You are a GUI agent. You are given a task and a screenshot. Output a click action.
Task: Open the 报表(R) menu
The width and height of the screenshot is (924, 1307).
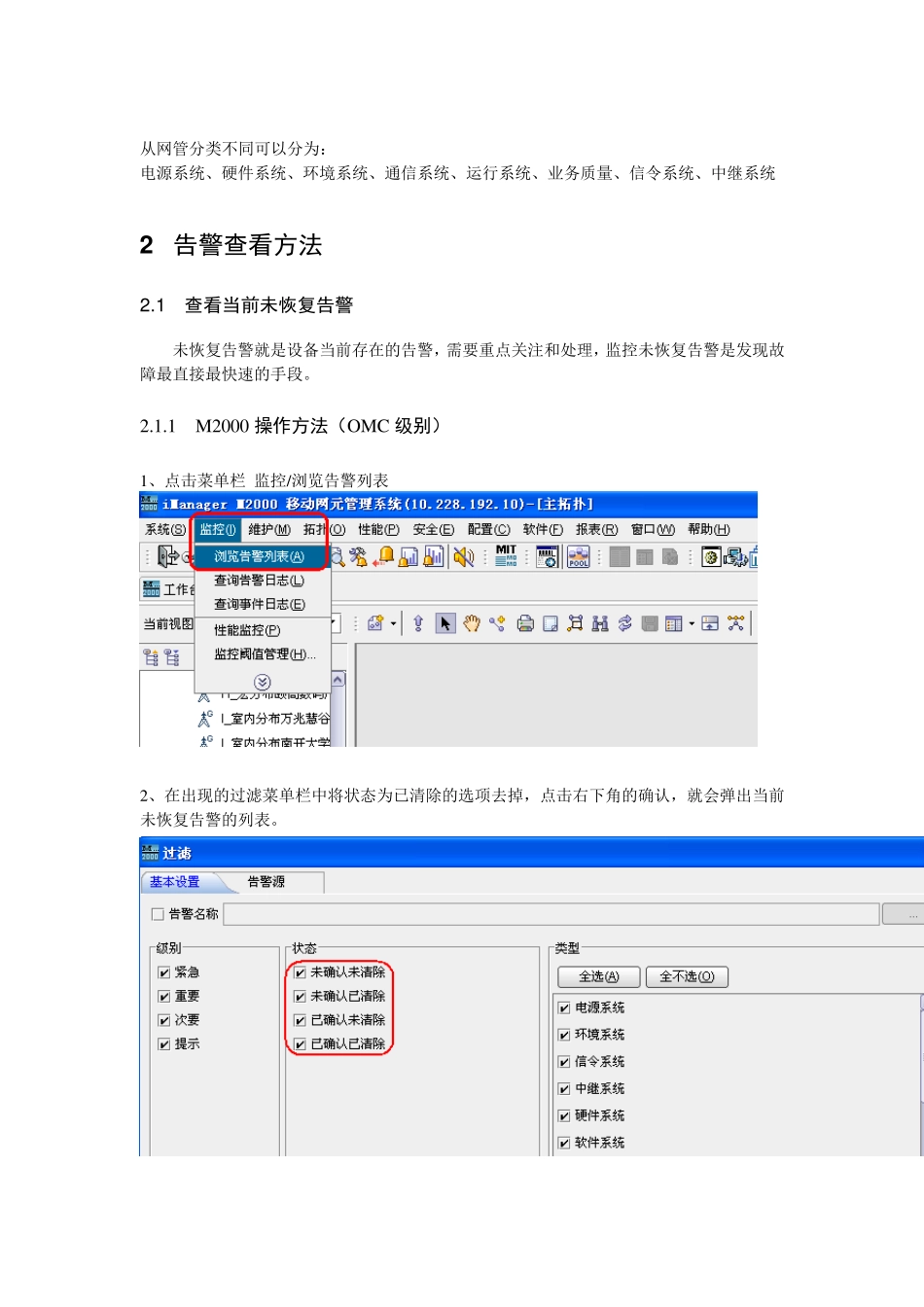pos(596,530)
